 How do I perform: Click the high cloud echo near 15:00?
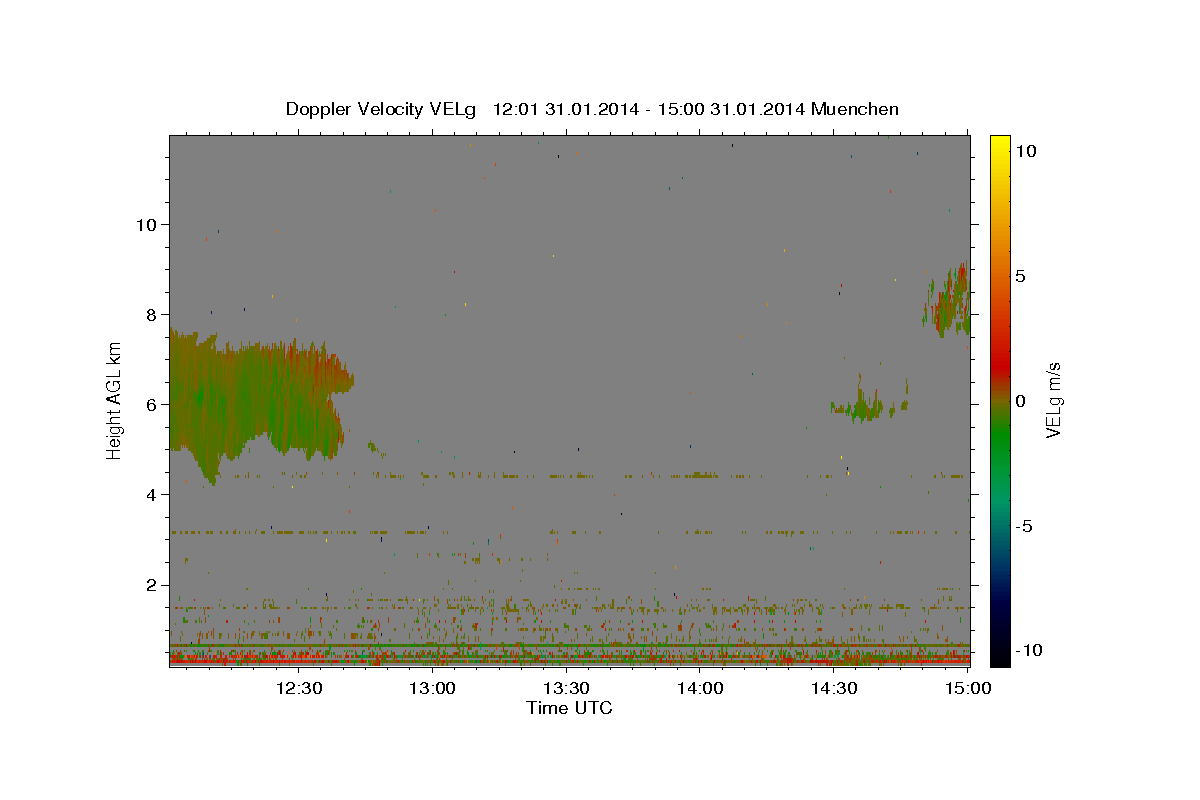click(948, 302)
